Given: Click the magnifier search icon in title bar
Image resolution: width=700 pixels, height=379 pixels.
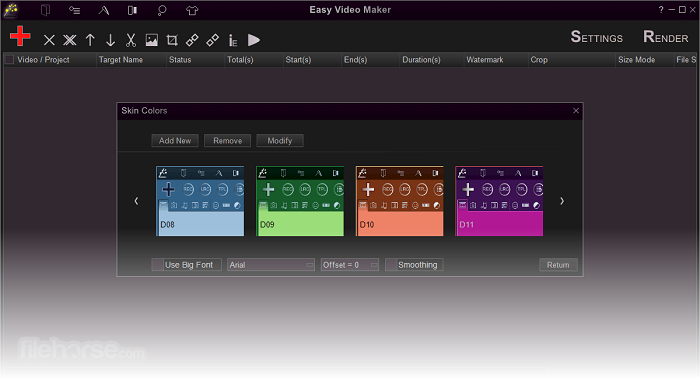Looking at the screenshot, I should click(162, 10).
